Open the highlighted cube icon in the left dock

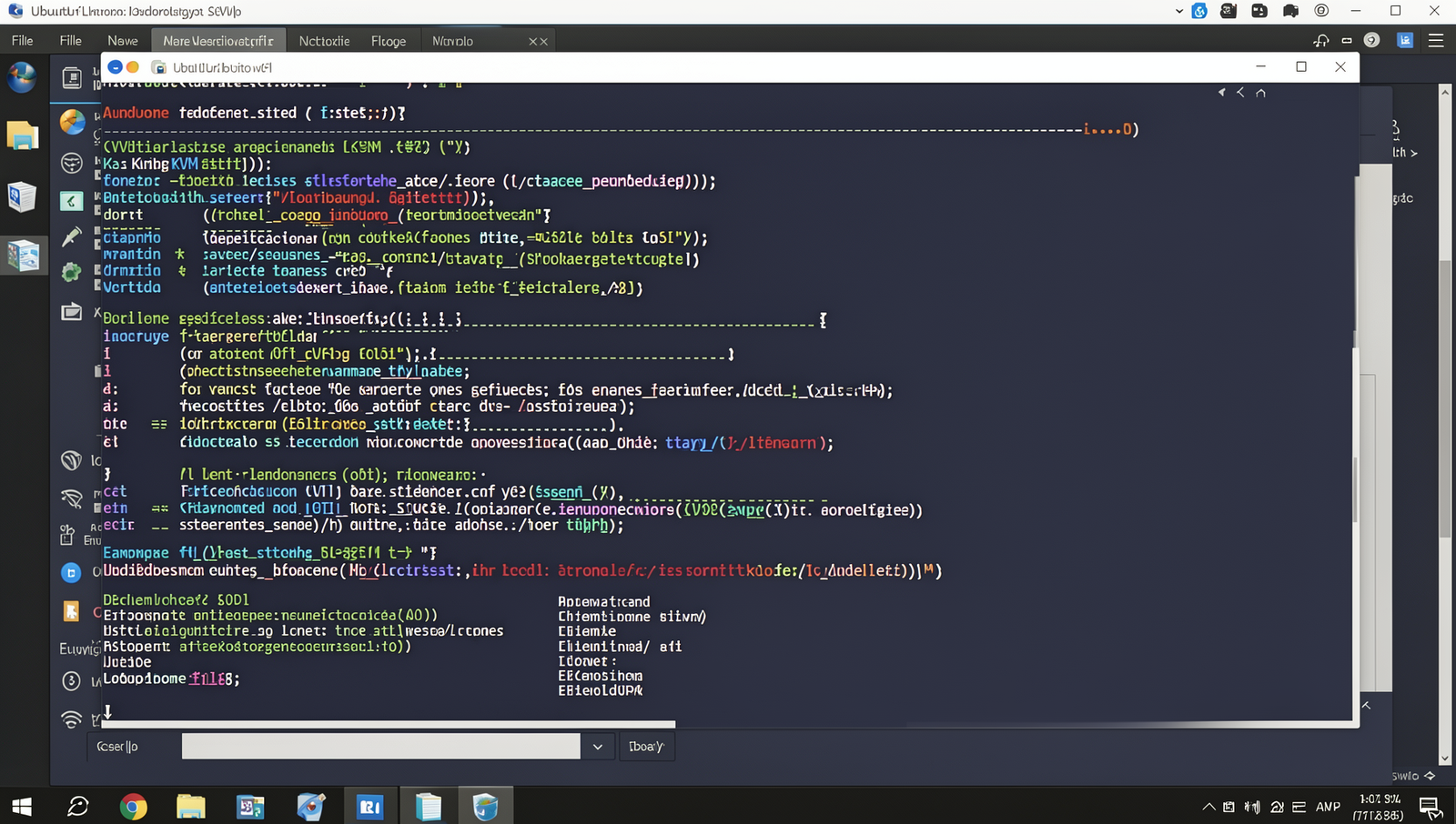[x=23, y=256]
